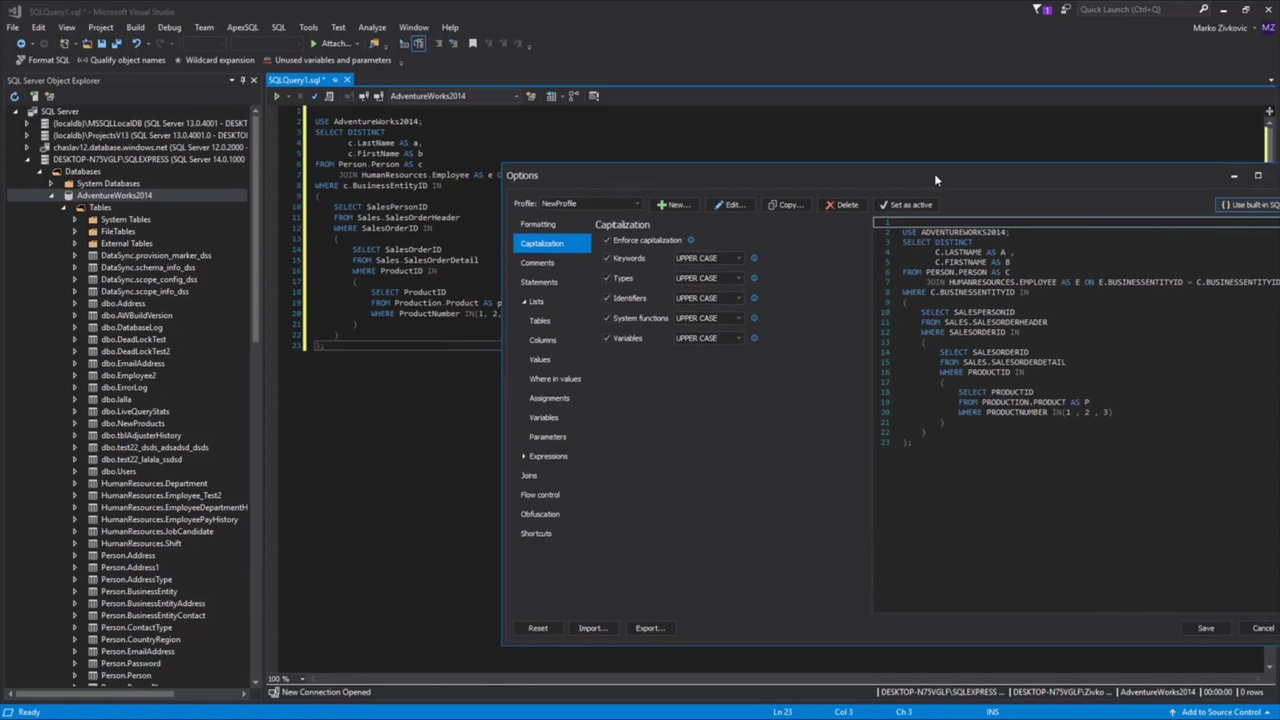Click the Set as active button
The height and width of the screenshot is (720, 1280).
[908, 204]
